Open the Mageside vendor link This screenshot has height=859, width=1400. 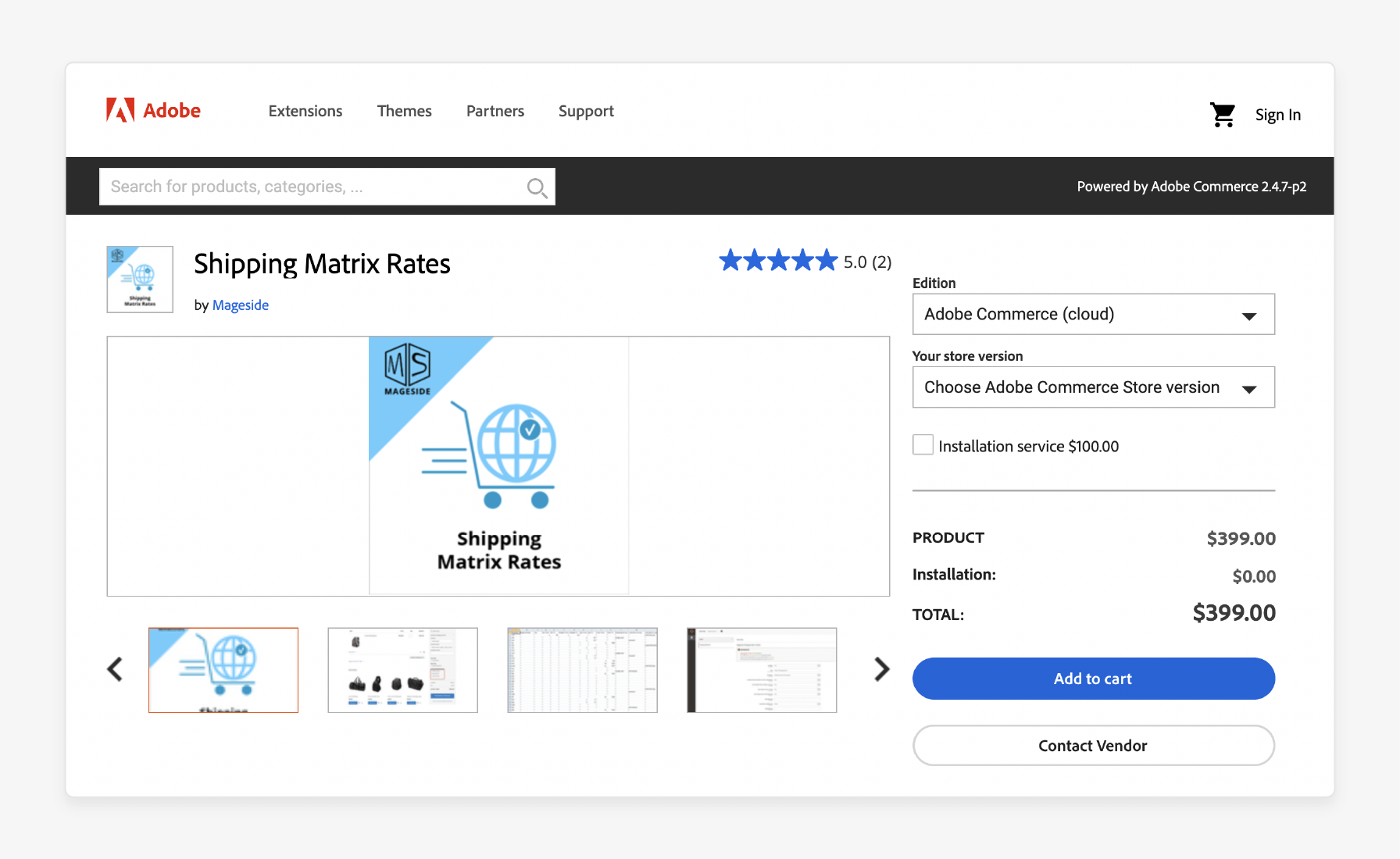(241, 305)
